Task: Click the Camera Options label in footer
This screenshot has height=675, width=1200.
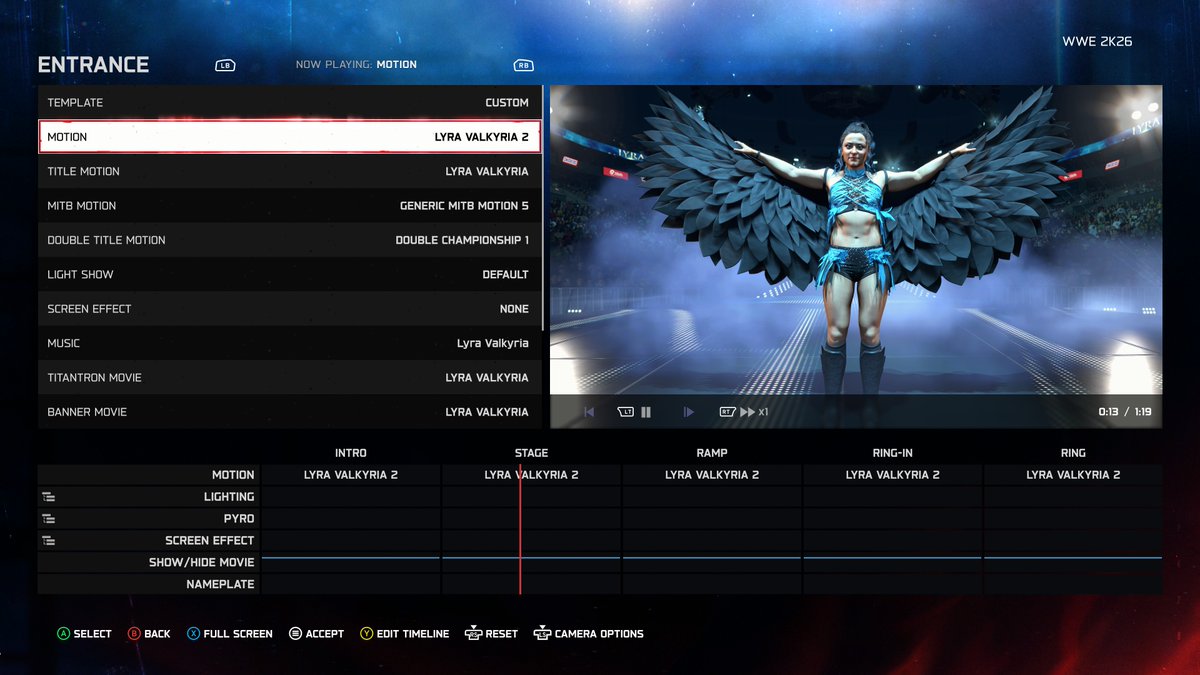Action: pos(599,634)
